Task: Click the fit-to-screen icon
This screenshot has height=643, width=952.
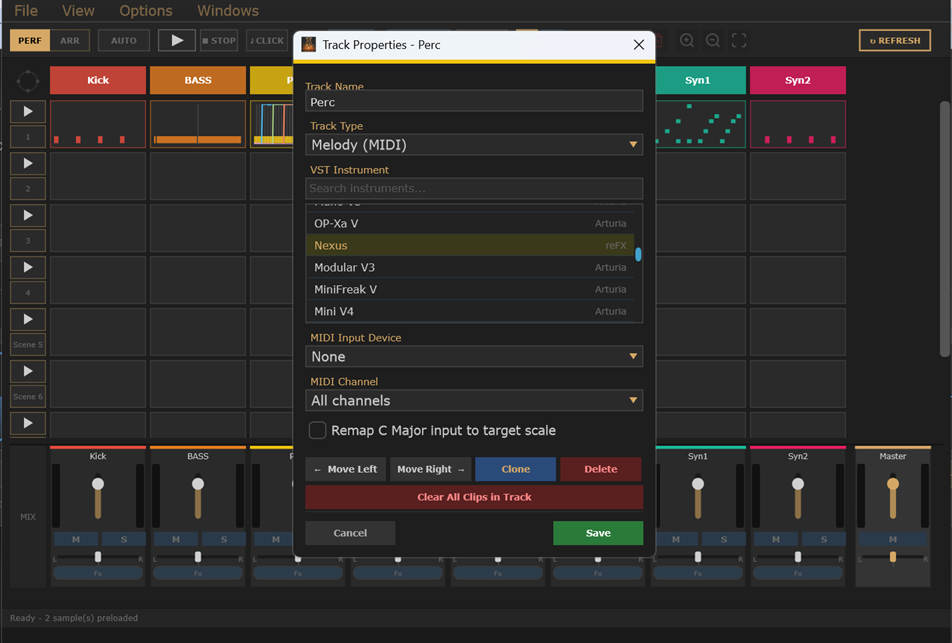Action: (x=739, y=41)
